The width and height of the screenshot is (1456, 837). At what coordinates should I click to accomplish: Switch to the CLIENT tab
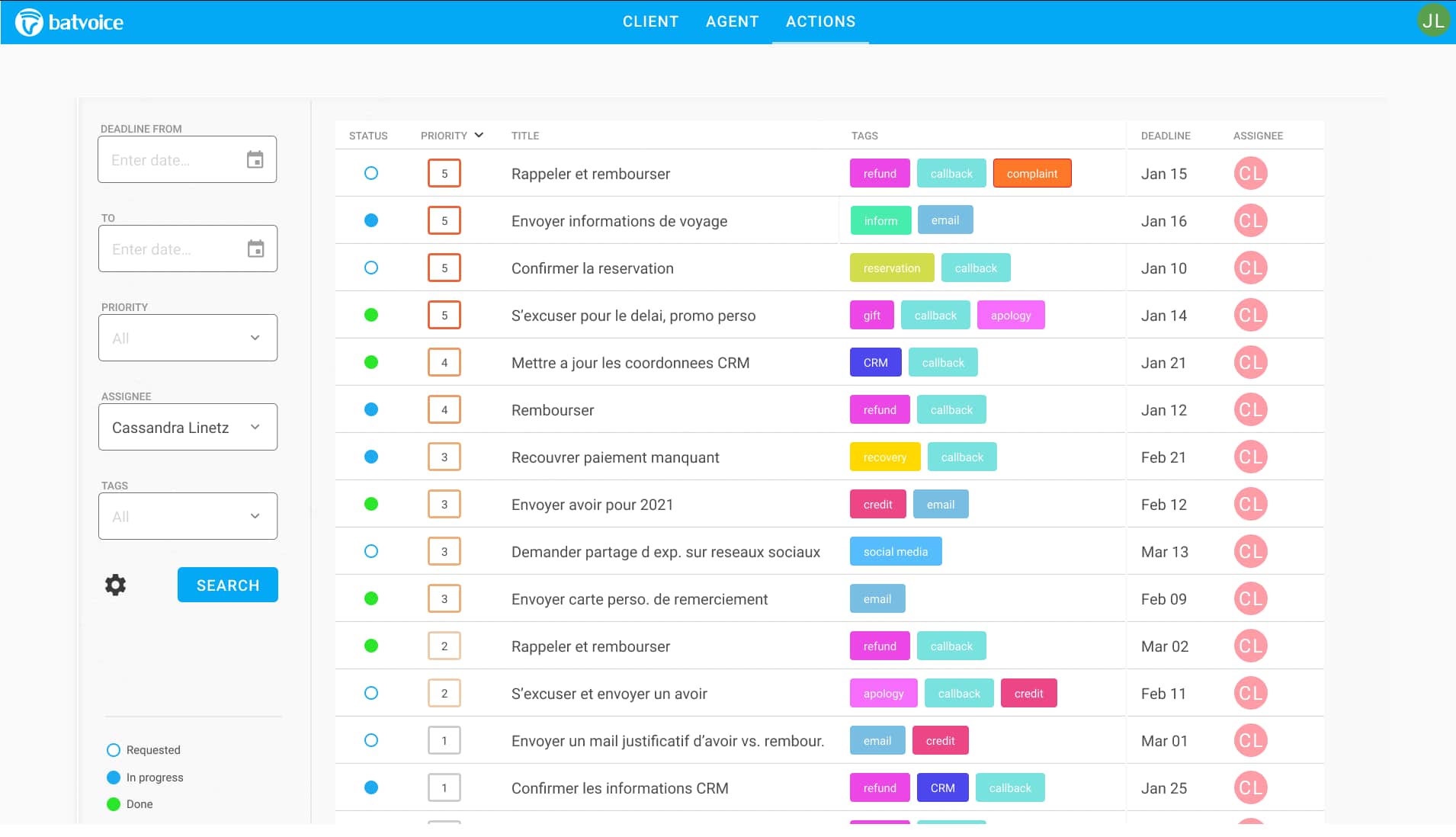tap(650, 22)
